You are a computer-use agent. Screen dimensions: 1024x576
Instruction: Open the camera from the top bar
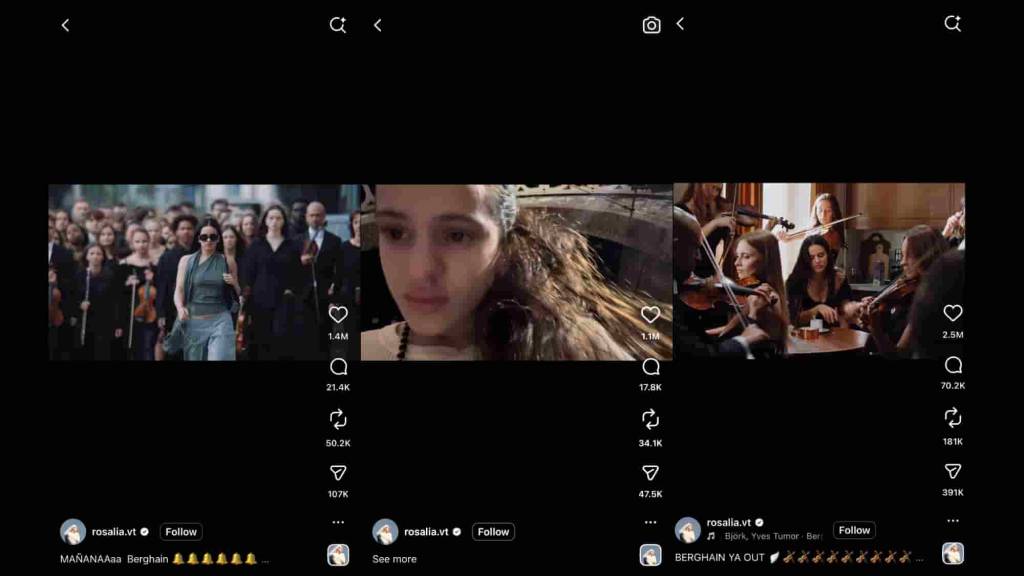[651, 25]
